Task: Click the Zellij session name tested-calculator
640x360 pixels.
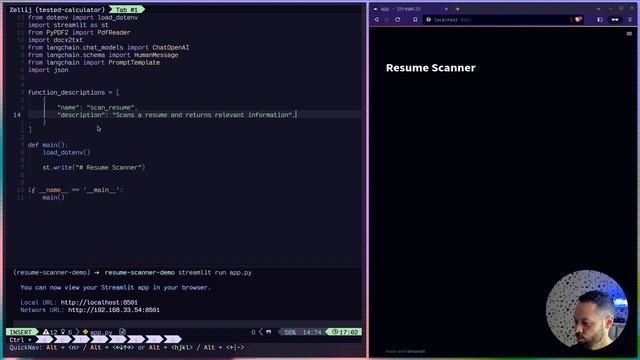Action: tap(71, 9)
